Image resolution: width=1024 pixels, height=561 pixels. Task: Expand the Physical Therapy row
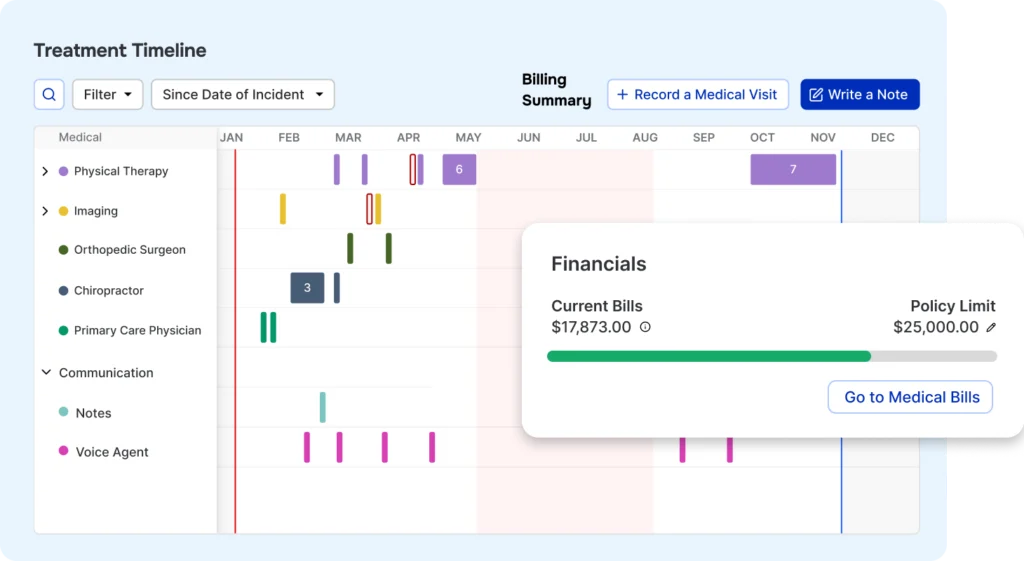pos(45,171)
